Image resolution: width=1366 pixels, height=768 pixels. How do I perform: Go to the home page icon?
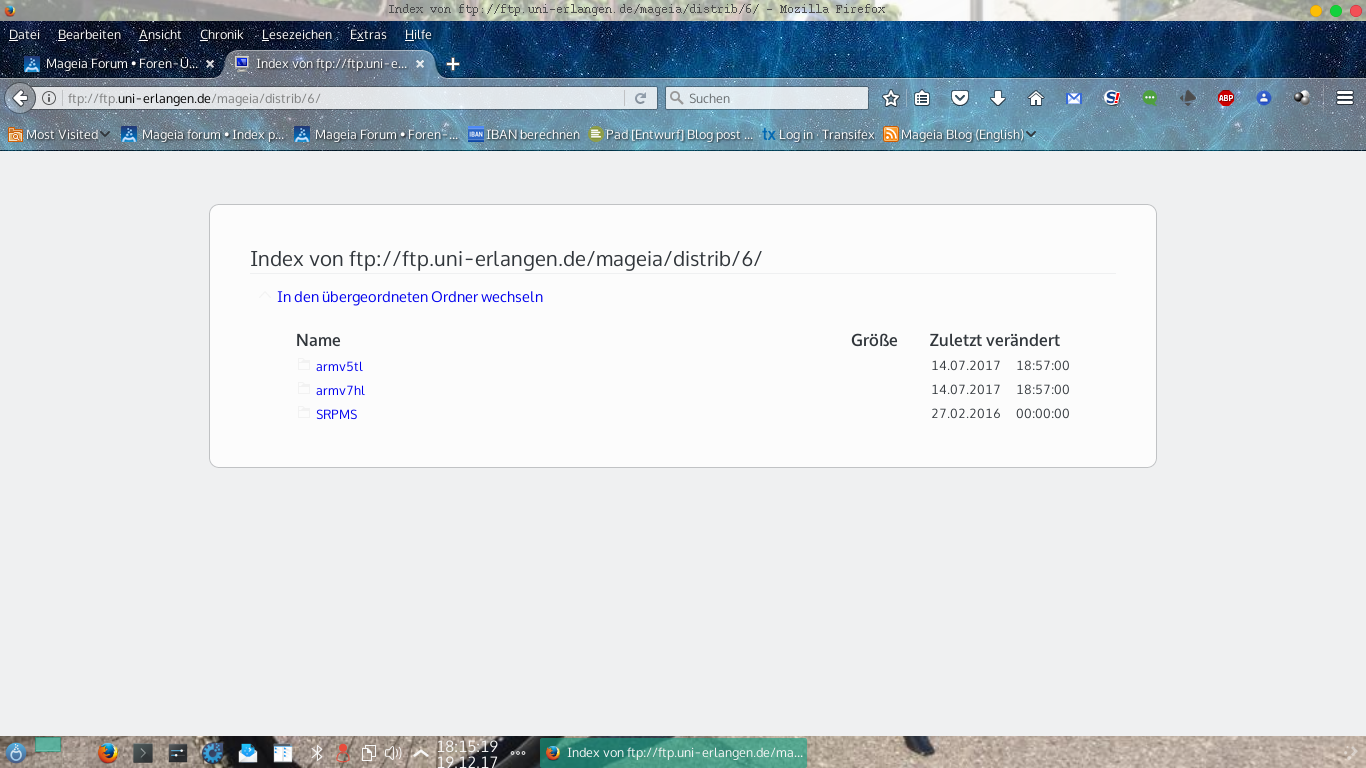pos(1036,98)
